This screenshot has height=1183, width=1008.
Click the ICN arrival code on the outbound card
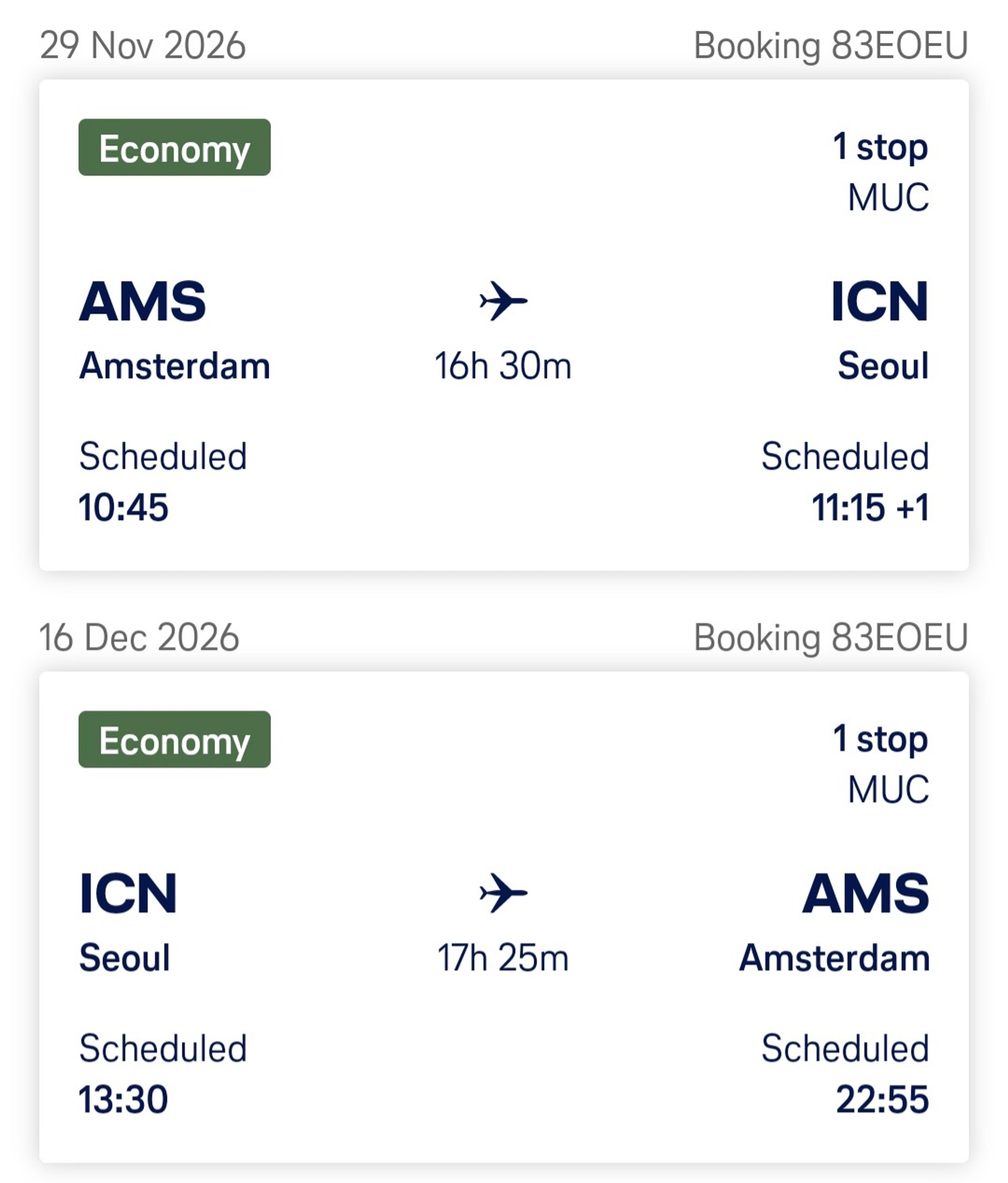tap(879, 301)
